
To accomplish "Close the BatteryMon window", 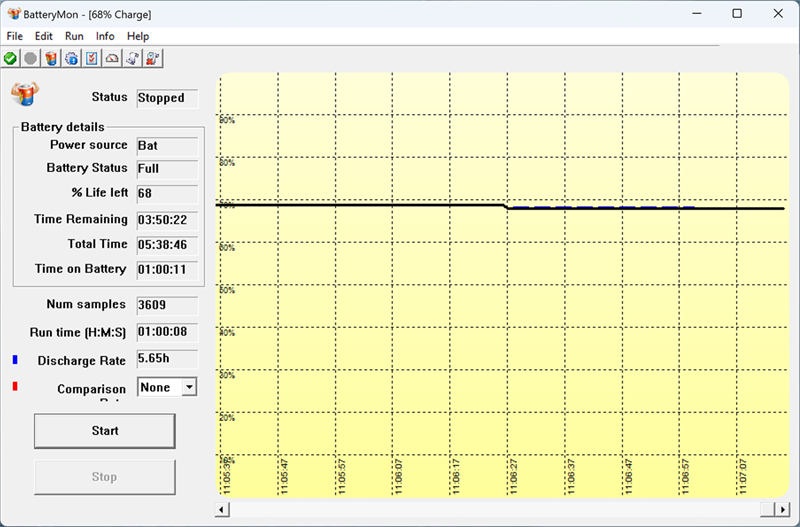I will pos(778,14).
